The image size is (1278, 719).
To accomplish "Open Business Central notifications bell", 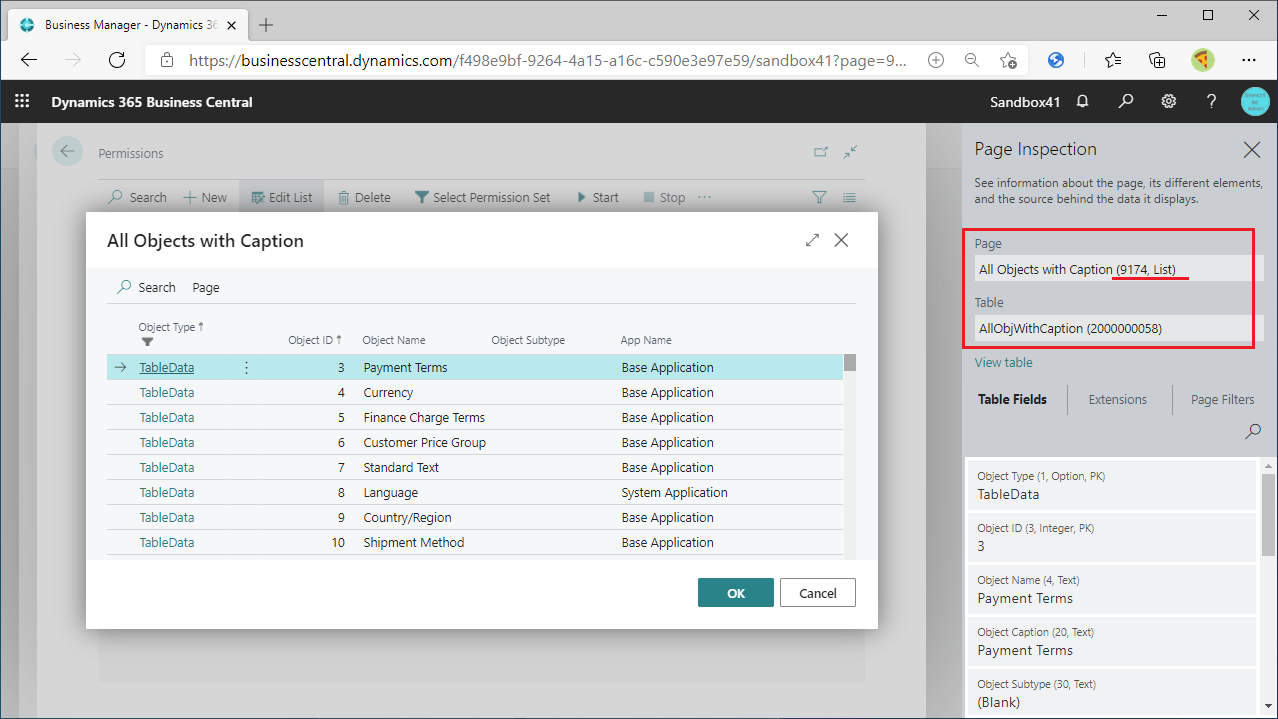I will tap(1083, 101).
